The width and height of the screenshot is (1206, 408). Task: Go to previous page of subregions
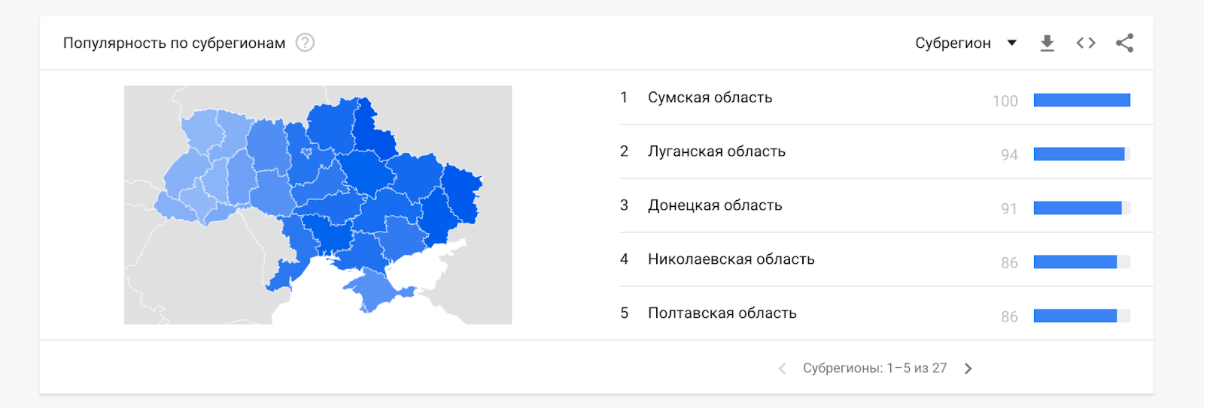(x=782, y=368)
